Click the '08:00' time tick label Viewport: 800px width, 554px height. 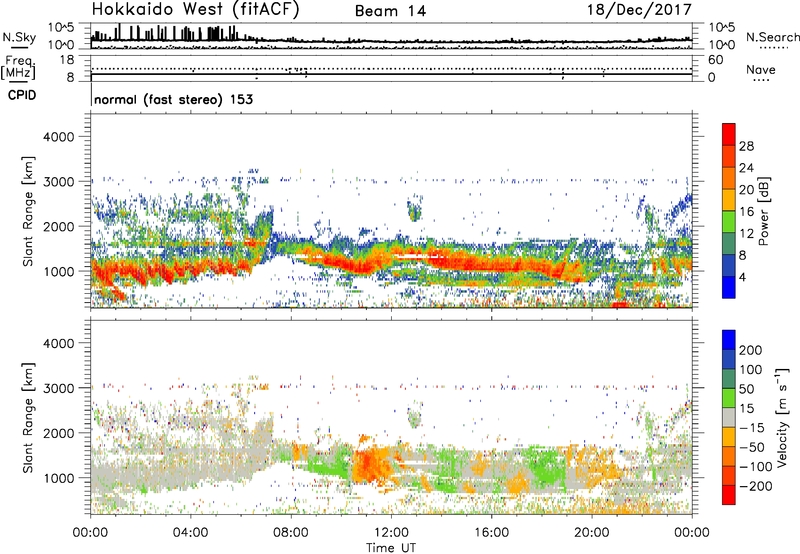[291, 533]
